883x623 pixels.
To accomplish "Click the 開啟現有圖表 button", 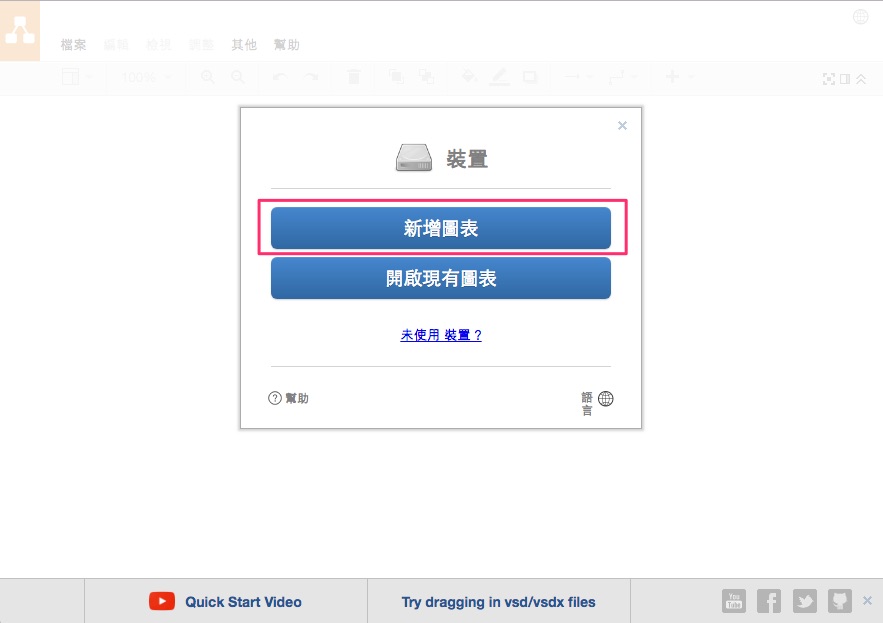I will (441, 278).
